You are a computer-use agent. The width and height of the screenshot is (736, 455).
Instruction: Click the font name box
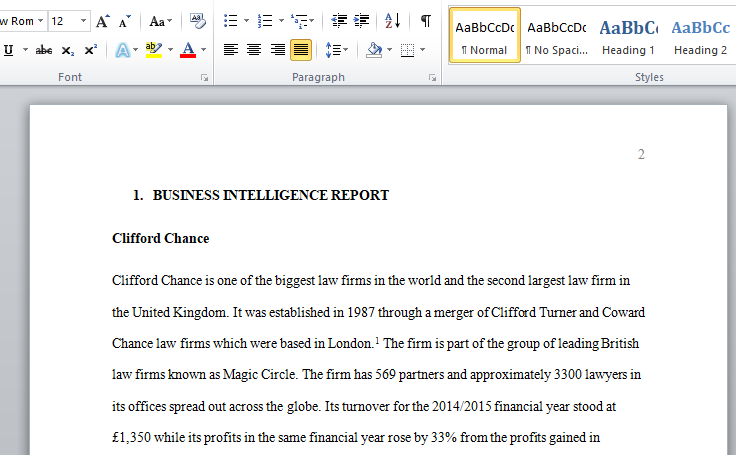click(x=17, y=21)
